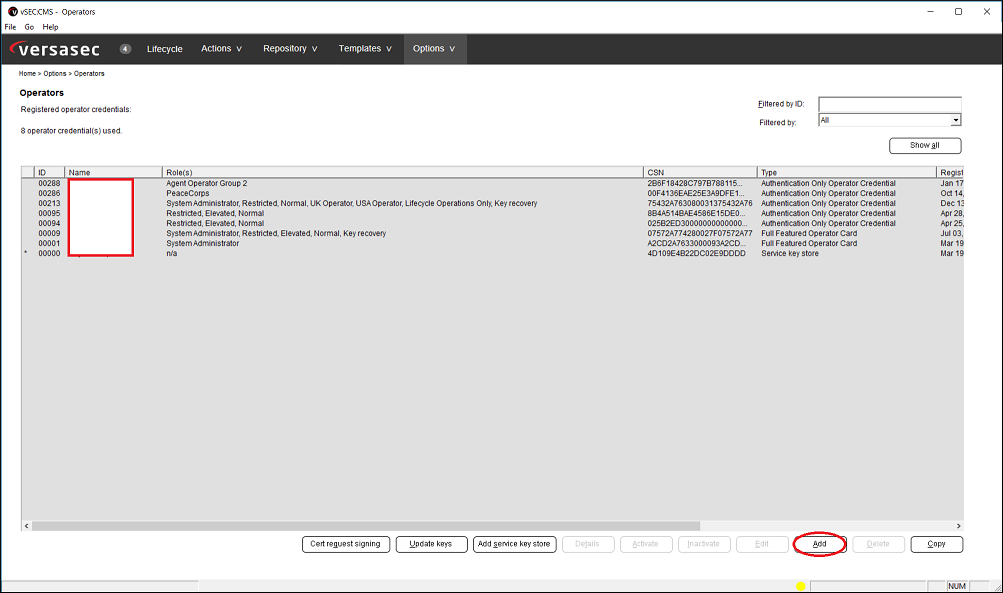The height and width of the screenshot is (593, 1003).
Task: Click the Show all button
Action: (x=925, y=146)
